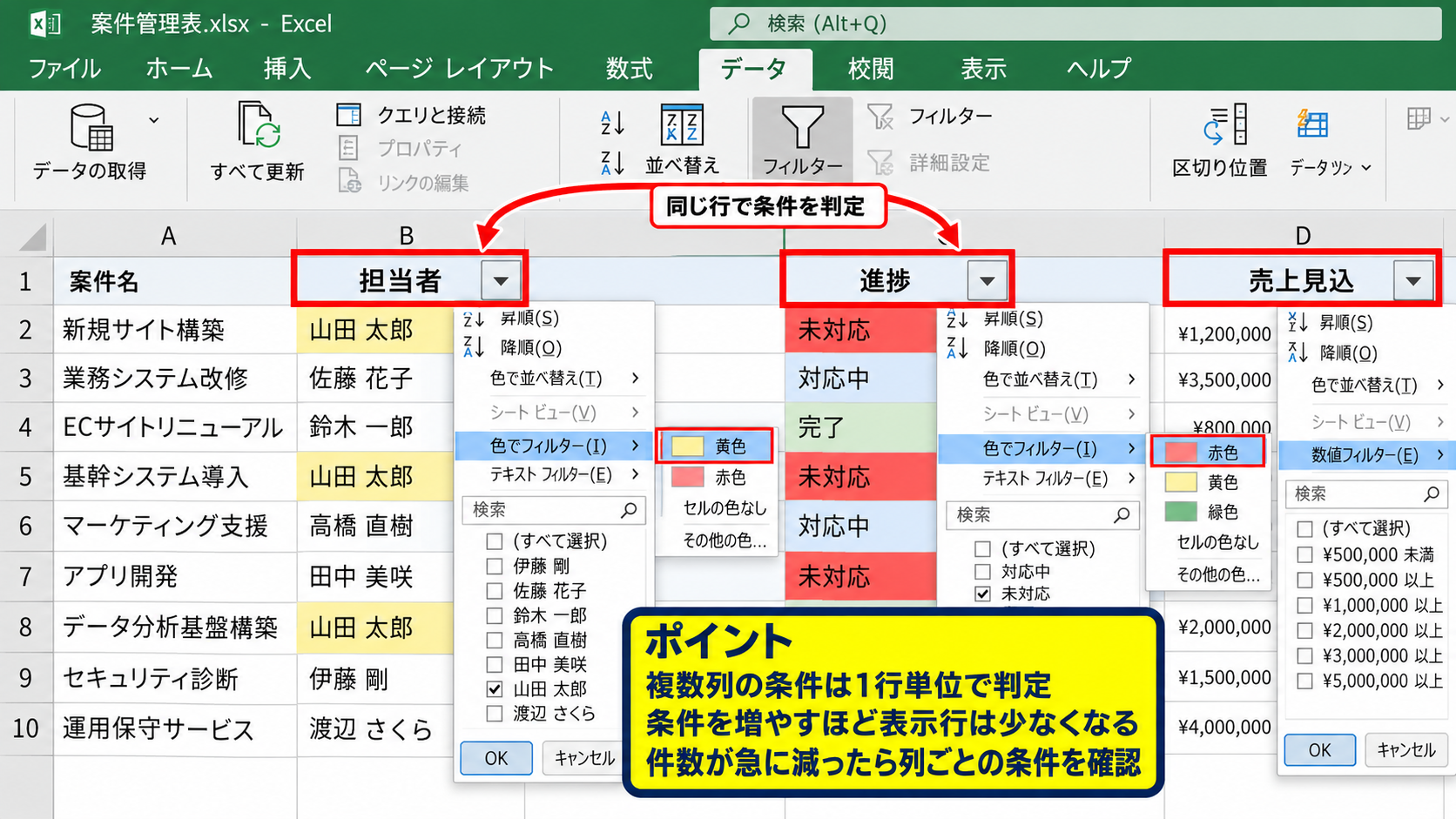
Task: Click 昇順(S) in 売上見込 filter menu
Action: (x=1346, y=323)
